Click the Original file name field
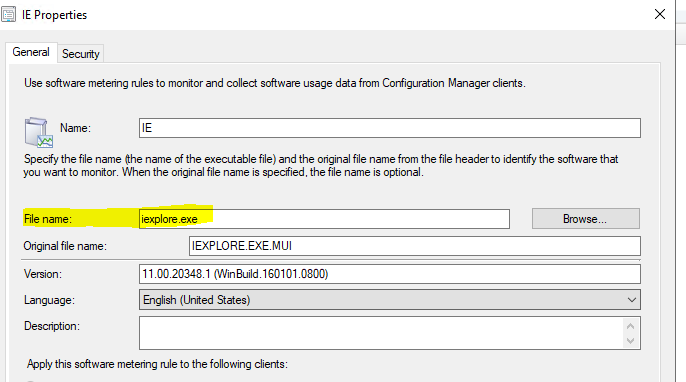 (415, 246)
